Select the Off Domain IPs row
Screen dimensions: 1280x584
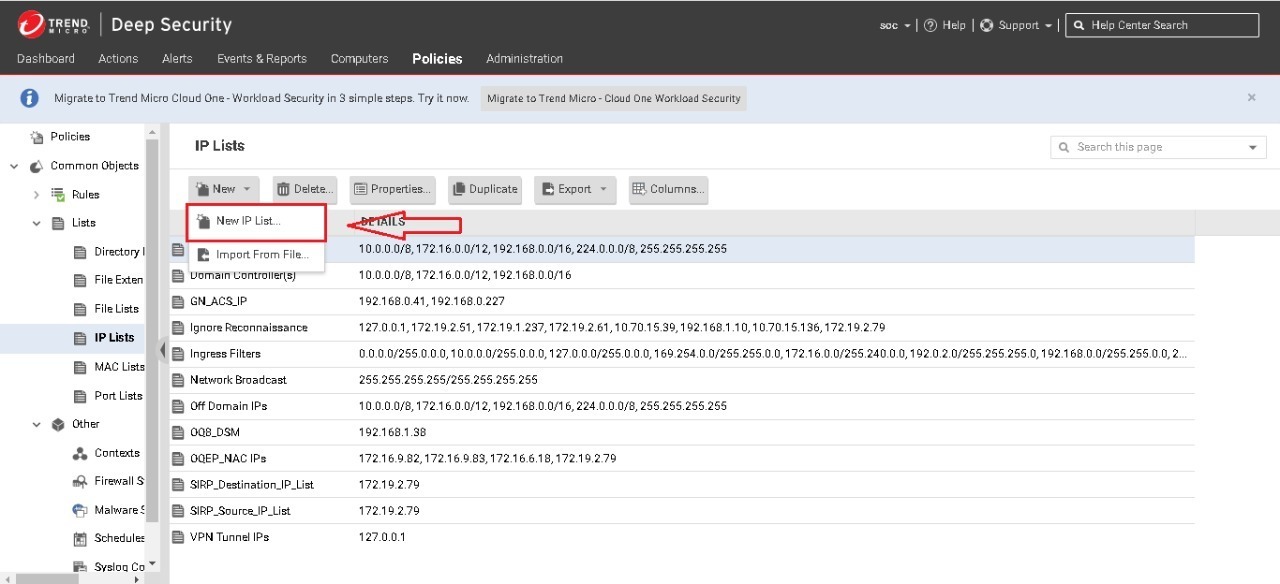[x=682, y=406]
